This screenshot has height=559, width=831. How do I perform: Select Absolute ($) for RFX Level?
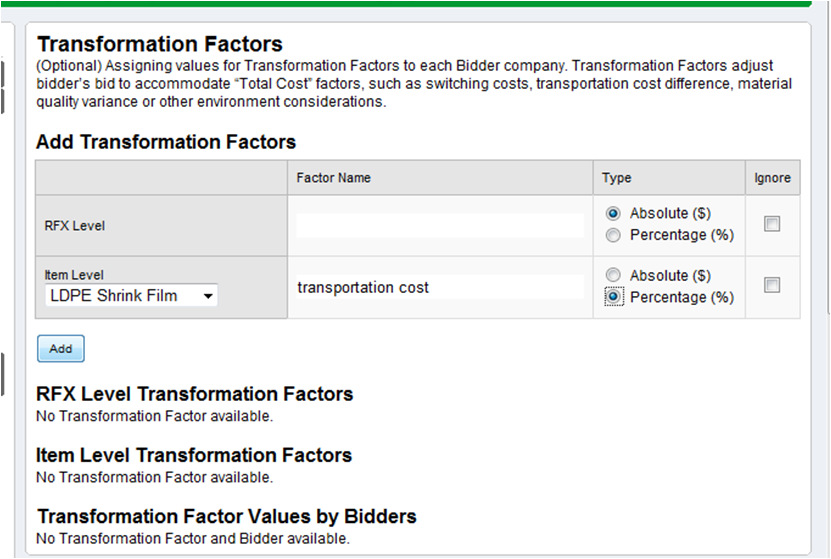coord(614,214)
